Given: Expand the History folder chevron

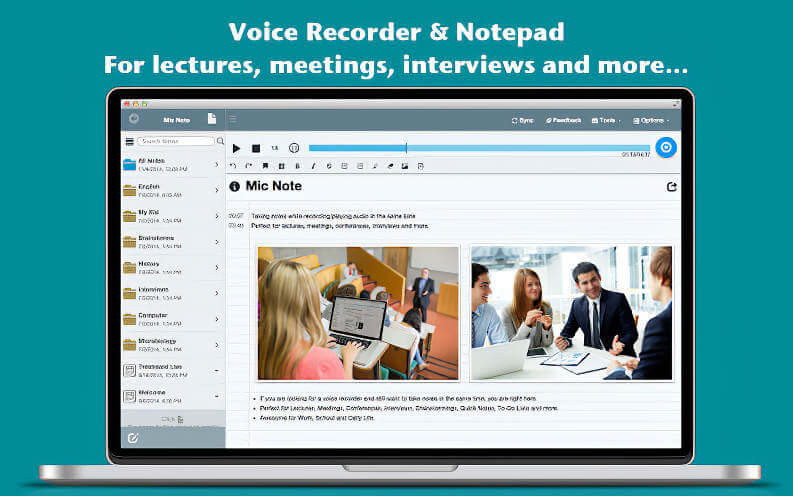Looking at the screenshot, I should point(217,267).
